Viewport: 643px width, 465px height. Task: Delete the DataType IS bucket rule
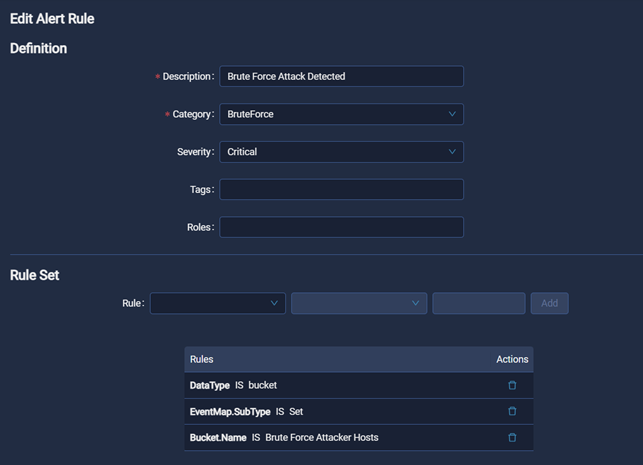click(x=512, y=385)
